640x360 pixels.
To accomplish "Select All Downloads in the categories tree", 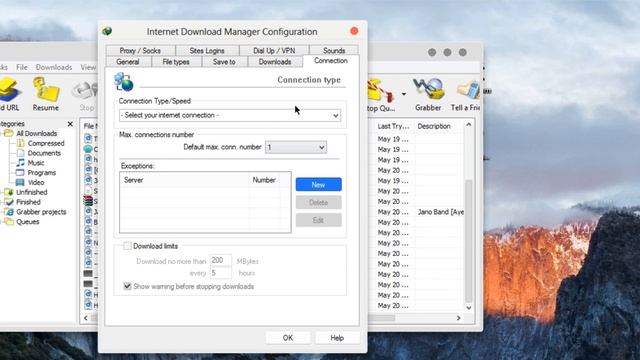I will pos(36,133).
